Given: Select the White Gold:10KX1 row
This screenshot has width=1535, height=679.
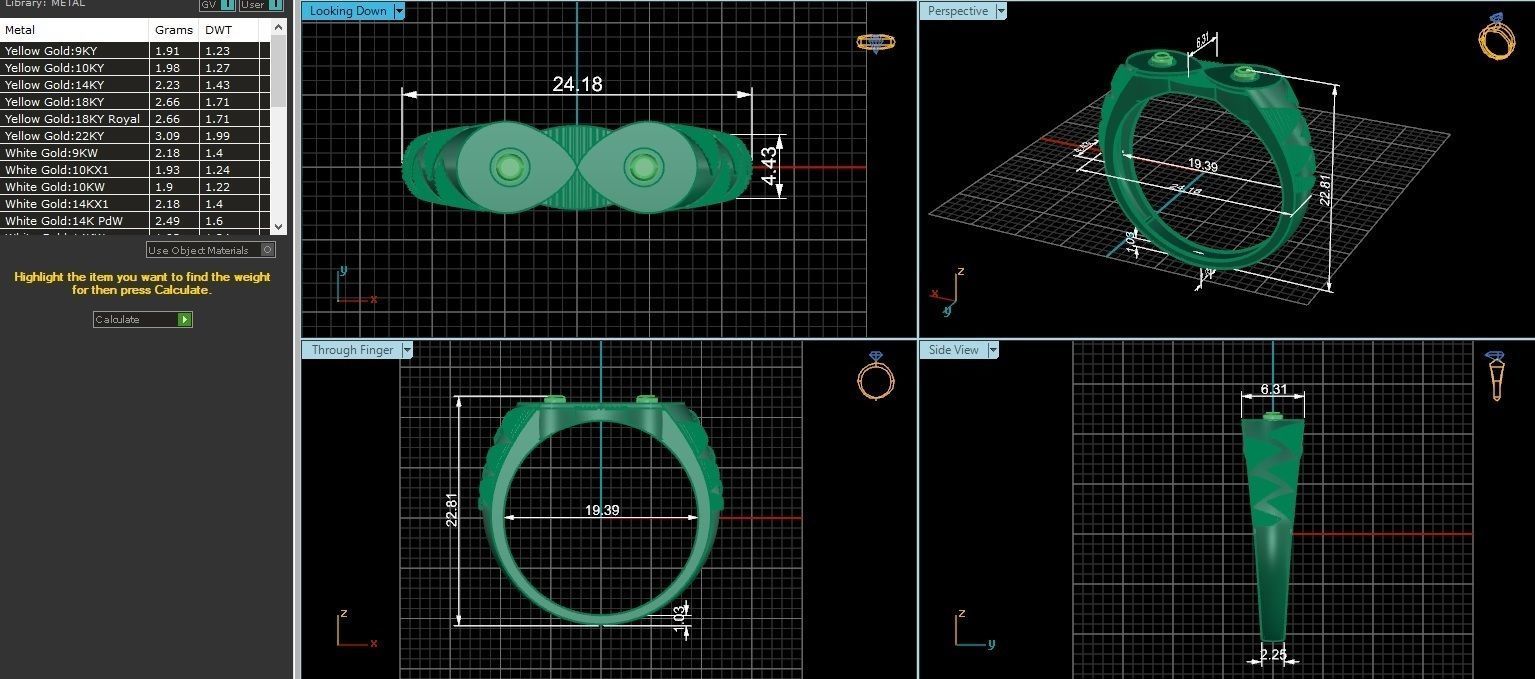Looking at the screenshot, I should (135, 170).
